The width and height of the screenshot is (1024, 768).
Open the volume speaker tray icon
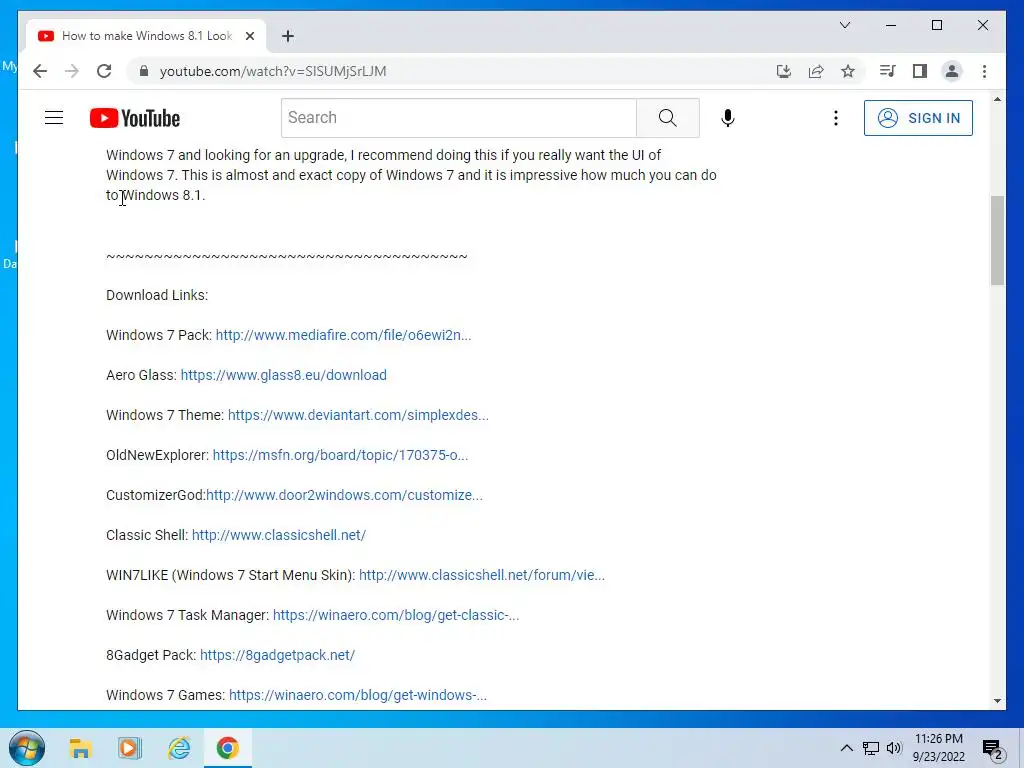pyautogui.click(x=894, y=748)
